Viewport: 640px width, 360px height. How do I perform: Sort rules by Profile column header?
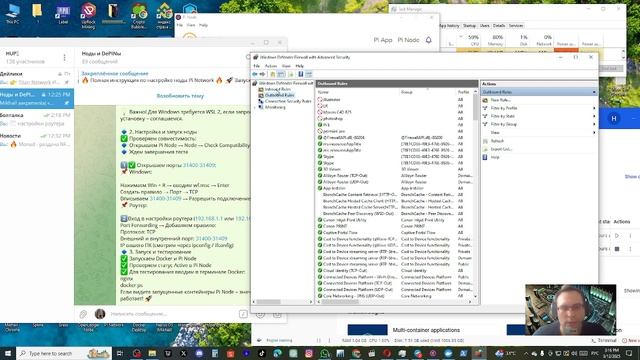(464, 92)
